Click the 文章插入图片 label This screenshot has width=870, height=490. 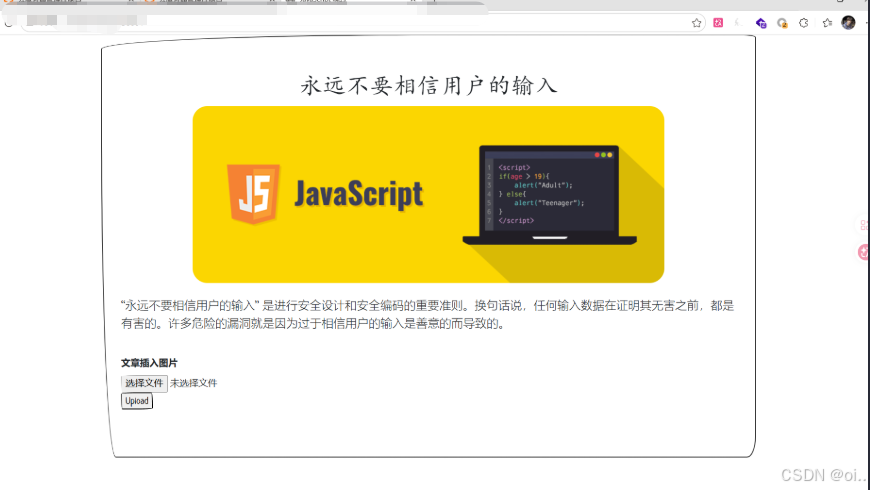click(x=149, y=363)
